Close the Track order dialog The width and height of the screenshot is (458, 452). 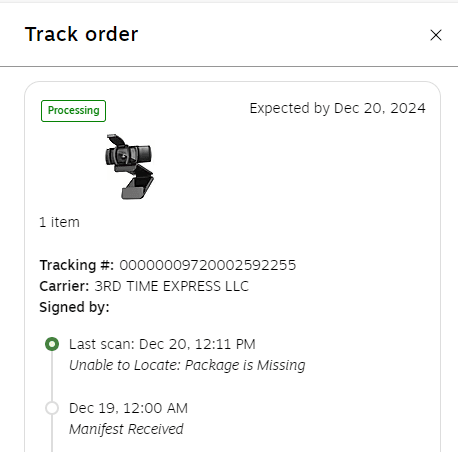click(436, 35)
